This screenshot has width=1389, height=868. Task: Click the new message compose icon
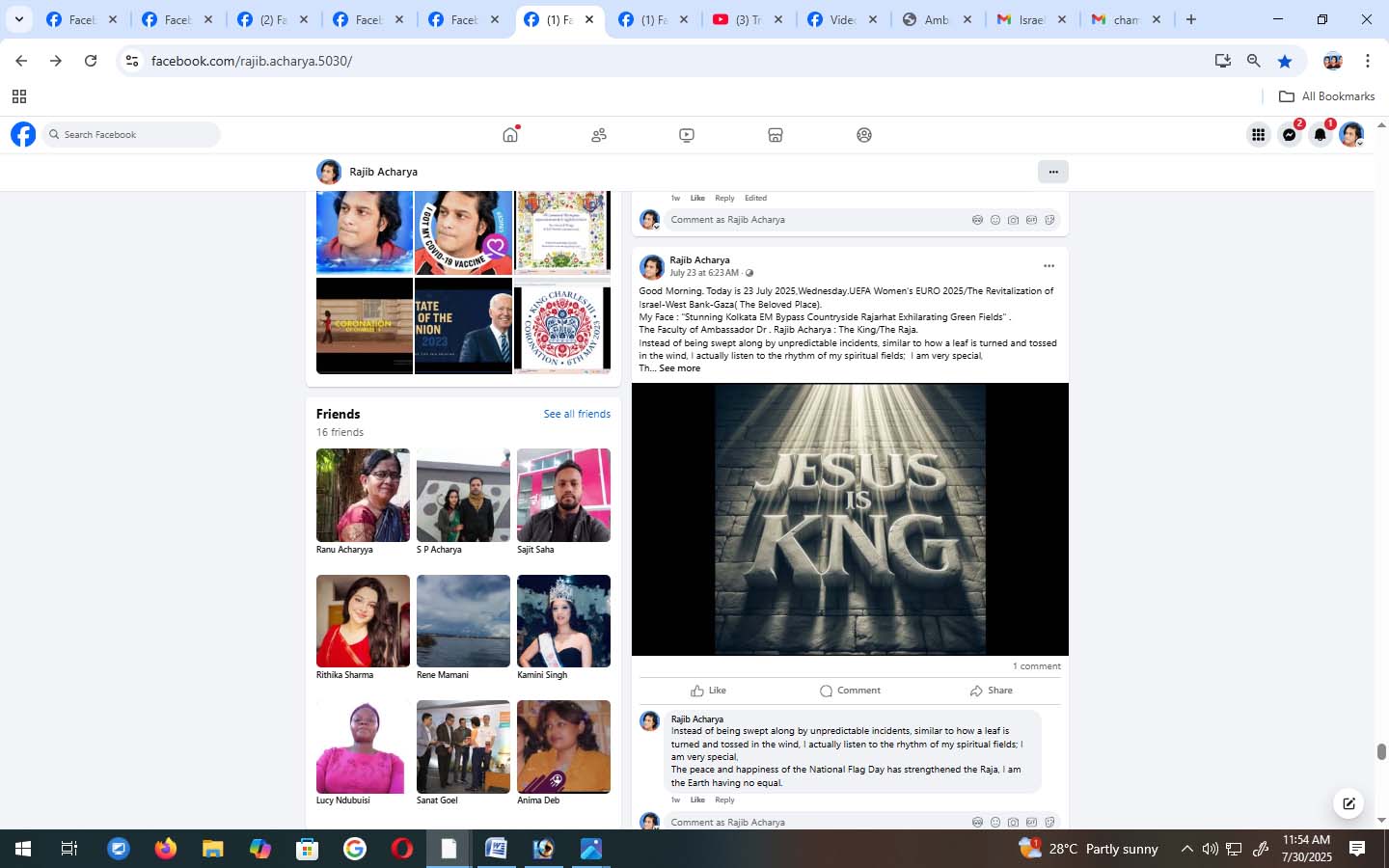pos(1348,802)
